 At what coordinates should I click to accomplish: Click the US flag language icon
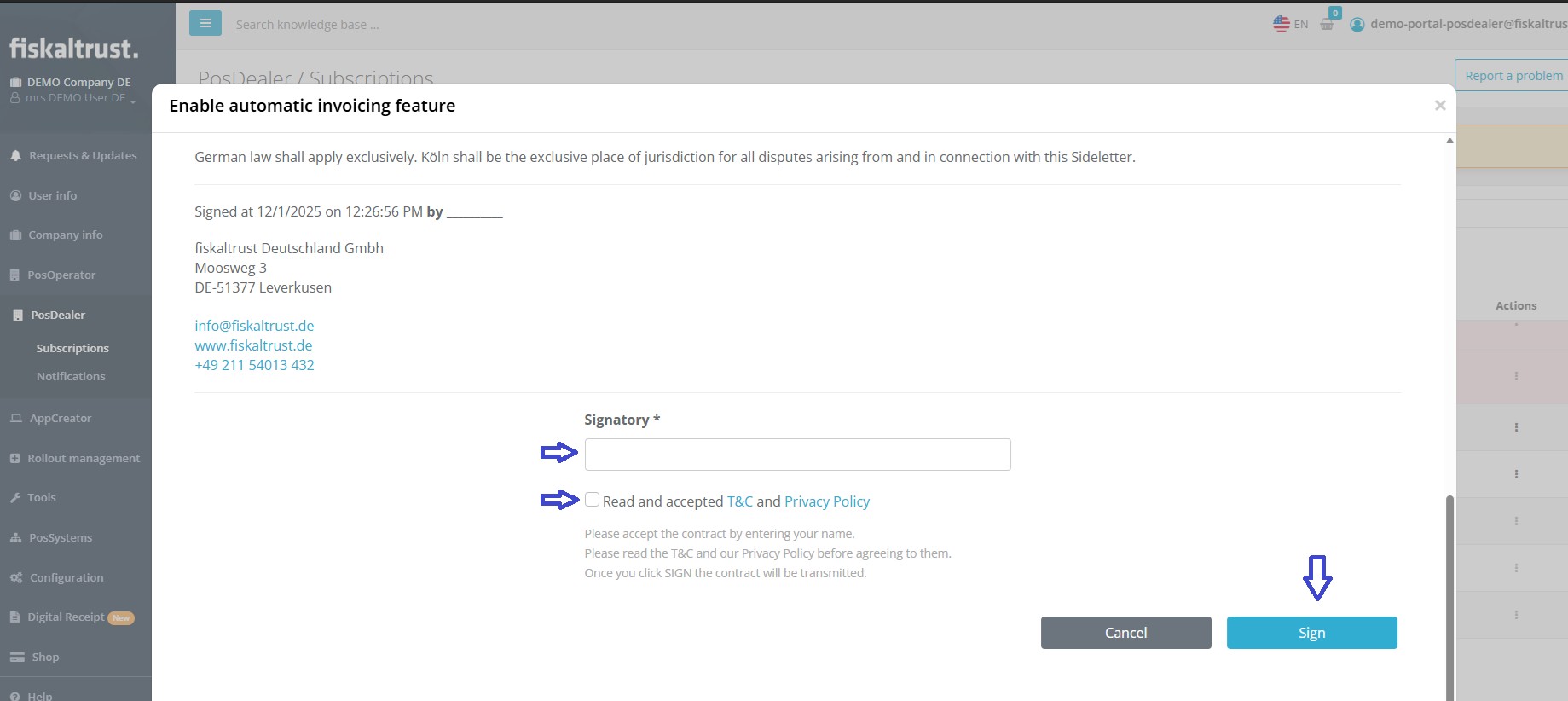coord(1282,24)
